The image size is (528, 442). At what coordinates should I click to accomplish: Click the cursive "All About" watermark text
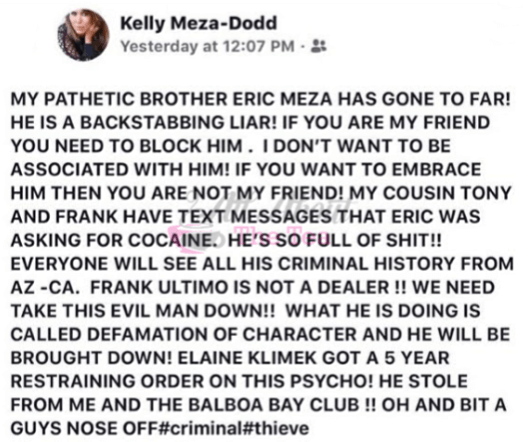tap(269, 205)
